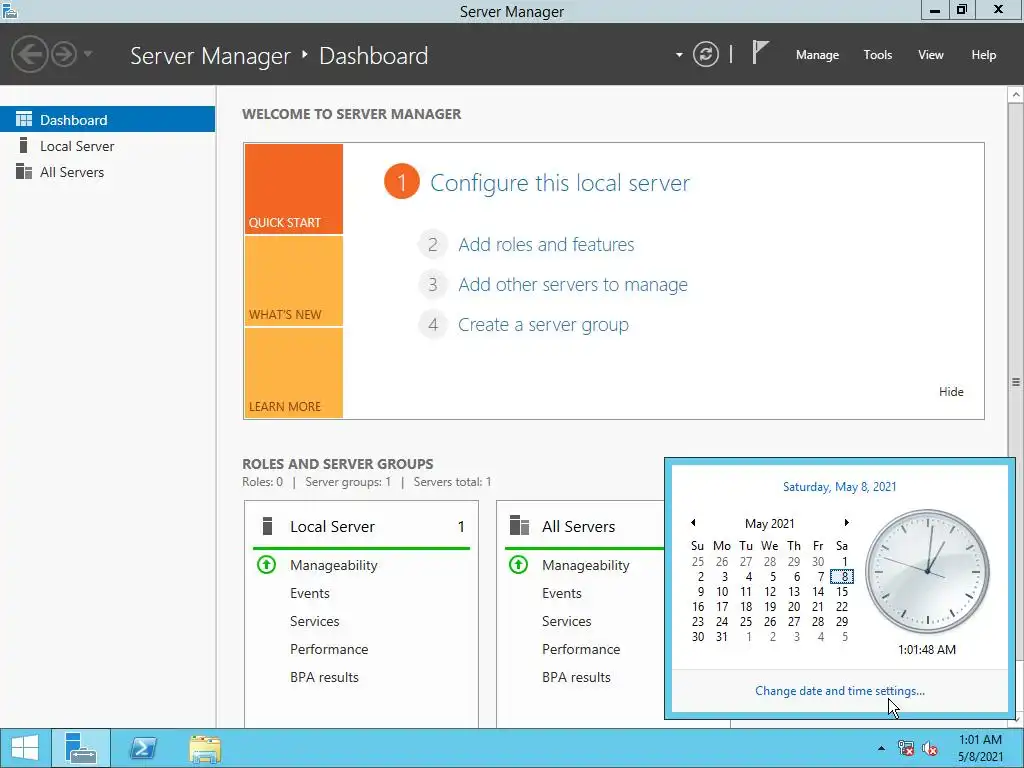The height and width of the screenshot is (768, 1024).
Task: Click Configure this local server
Action: coord(560,183)
